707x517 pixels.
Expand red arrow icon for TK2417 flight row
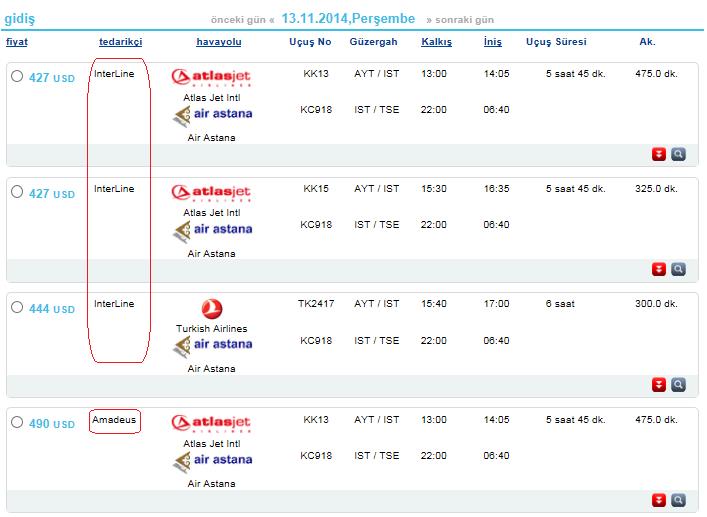659,384
